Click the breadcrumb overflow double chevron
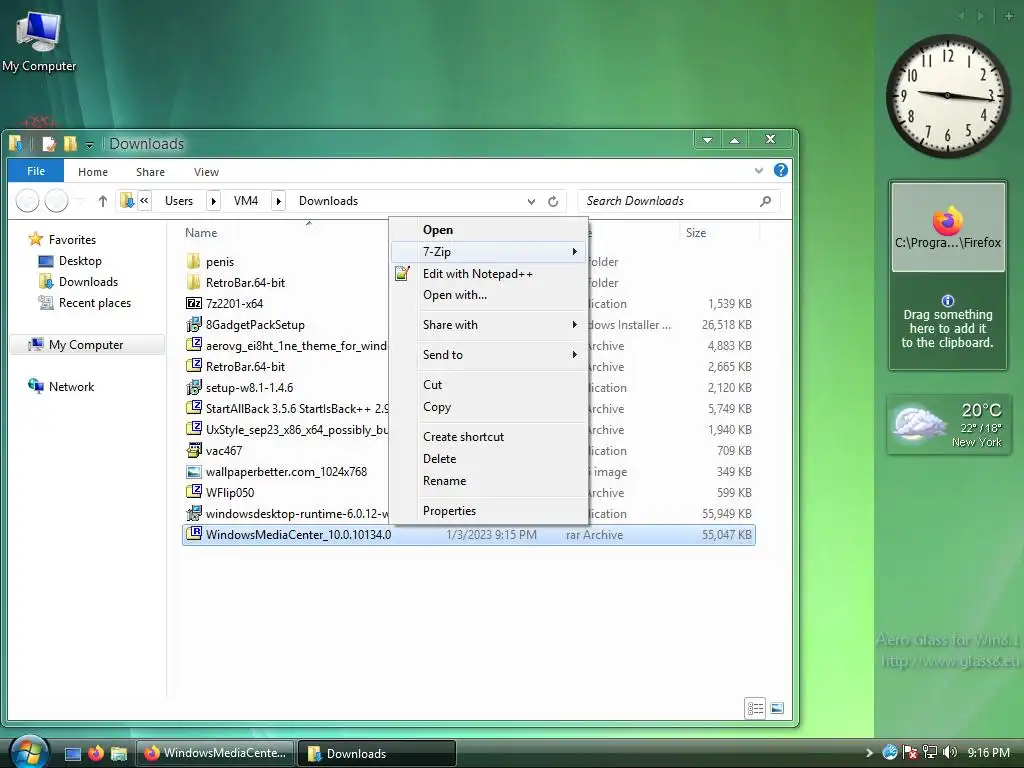The image size is (1024, 768). 145,201
